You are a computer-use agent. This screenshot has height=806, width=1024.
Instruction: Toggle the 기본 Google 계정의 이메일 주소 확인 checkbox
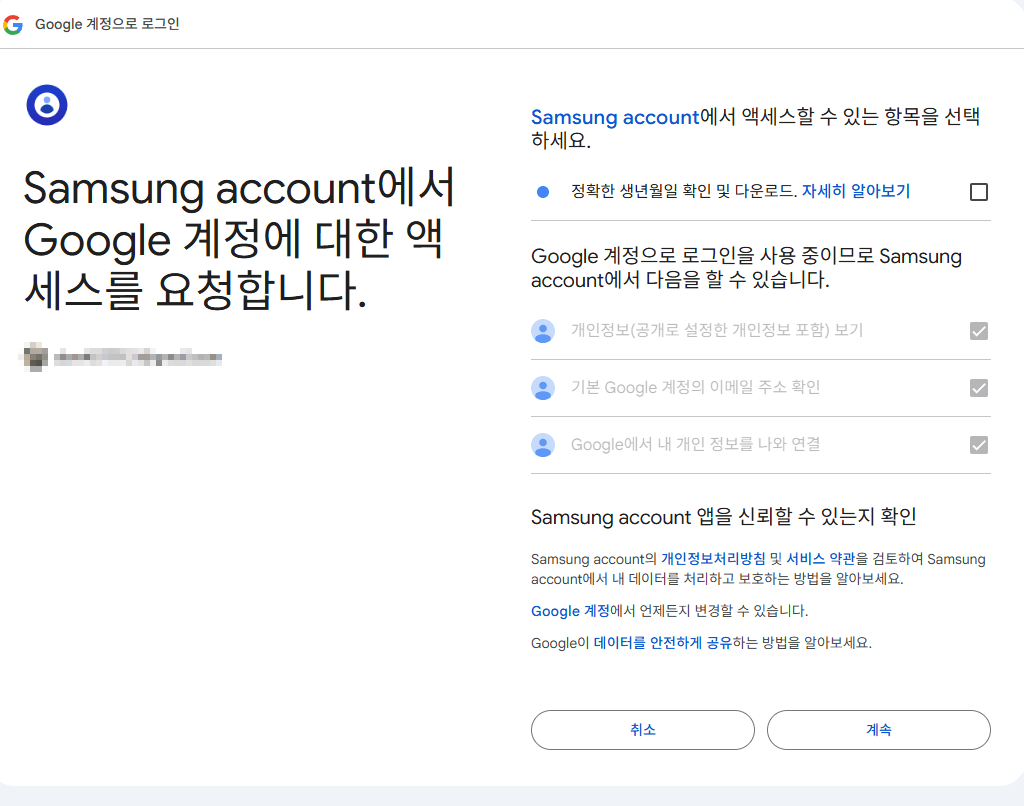point(978,388)
